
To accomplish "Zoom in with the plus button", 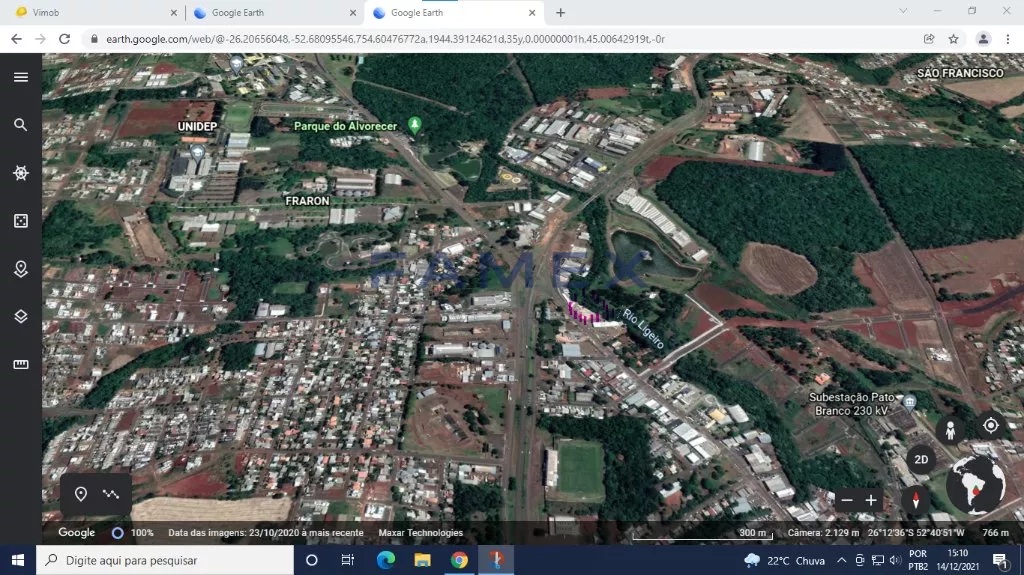I will (871, 500).
